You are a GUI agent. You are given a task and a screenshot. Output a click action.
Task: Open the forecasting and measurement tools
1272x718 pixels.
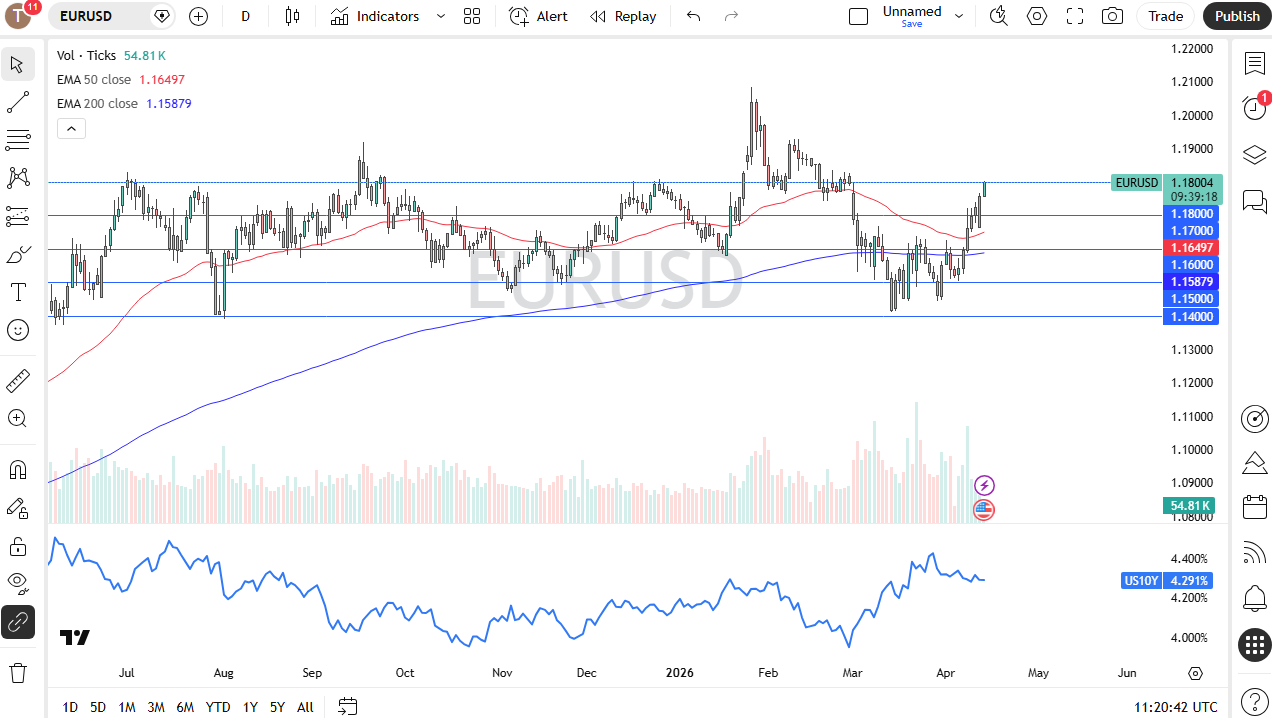[x=18, y=215]
